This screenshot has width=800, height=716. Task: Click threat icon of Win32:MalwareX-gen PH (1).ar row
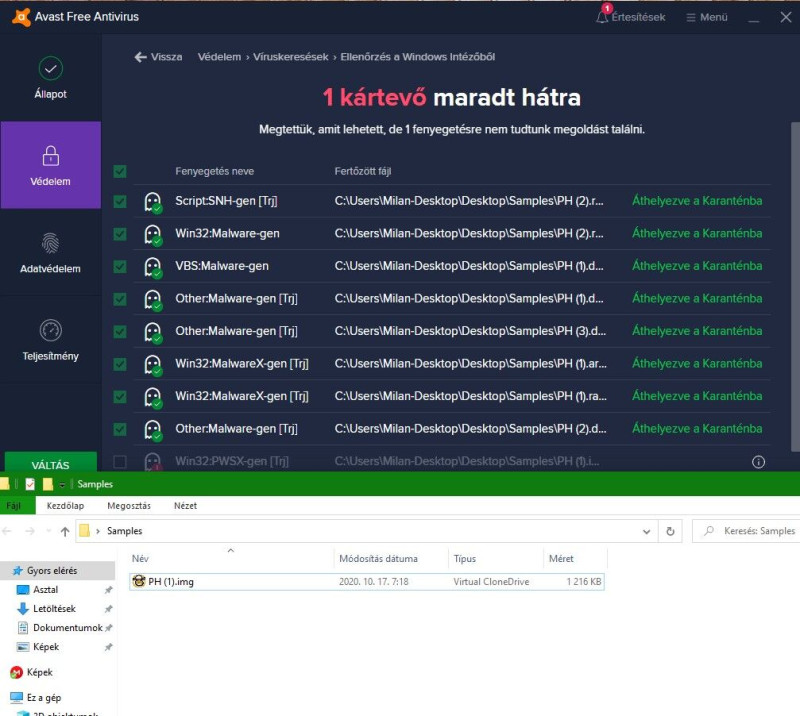[x=153, y=365]
